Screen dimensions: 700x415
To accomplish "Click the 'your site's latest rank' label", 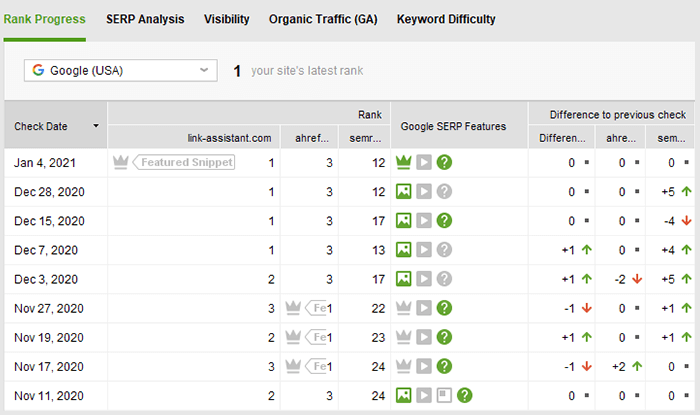I will (x=307, y=71).
